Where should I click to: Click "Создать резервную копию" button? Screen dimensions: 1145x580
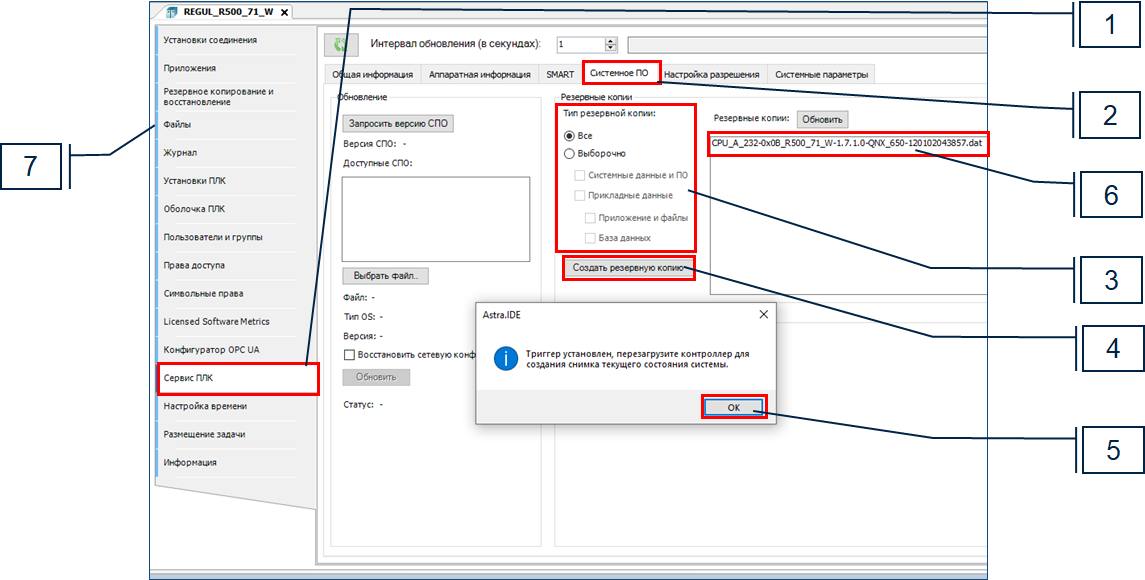pyautogui.click(x=628, y=268)
